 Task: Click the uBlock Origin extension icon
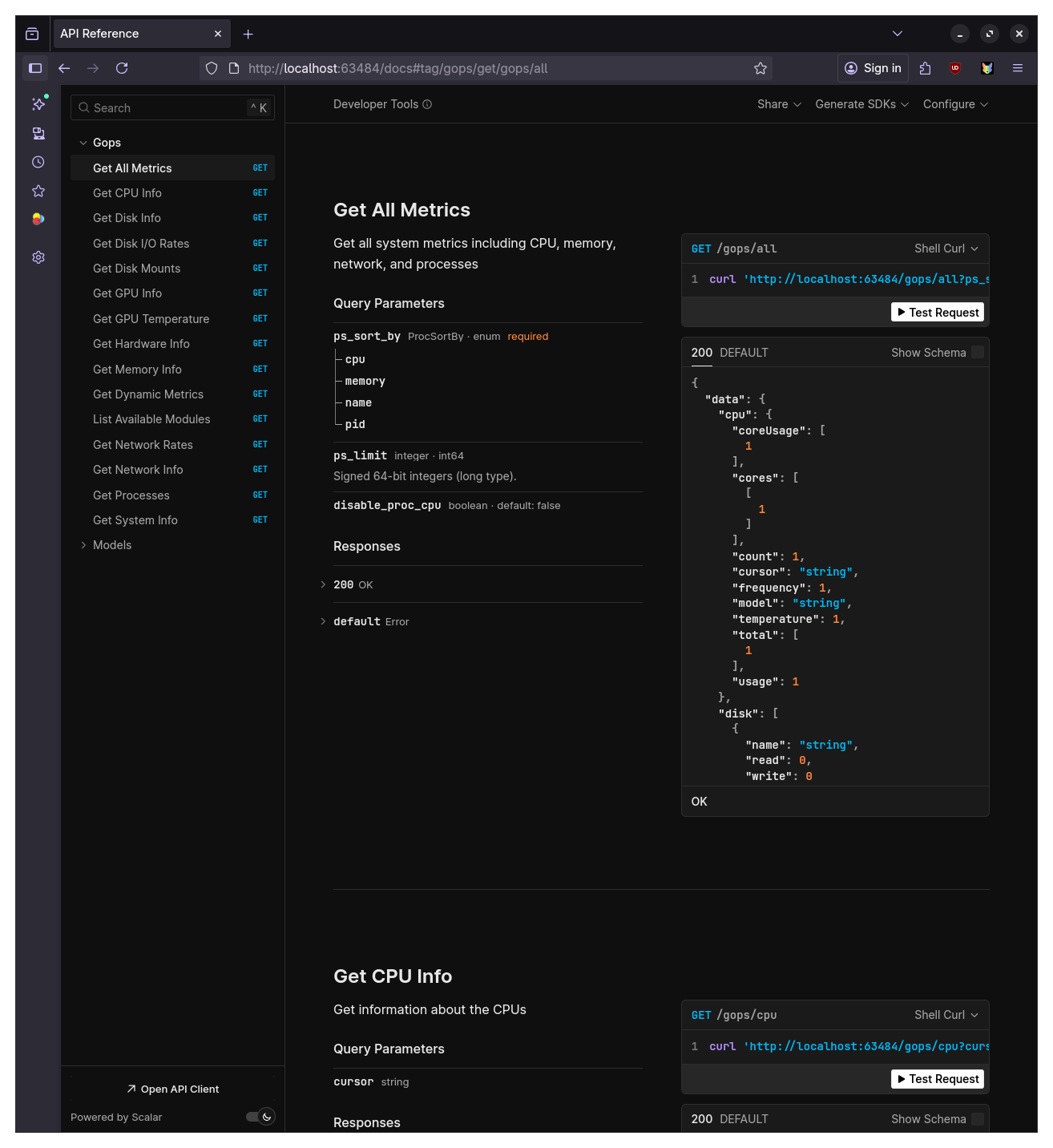coord(954,68)
